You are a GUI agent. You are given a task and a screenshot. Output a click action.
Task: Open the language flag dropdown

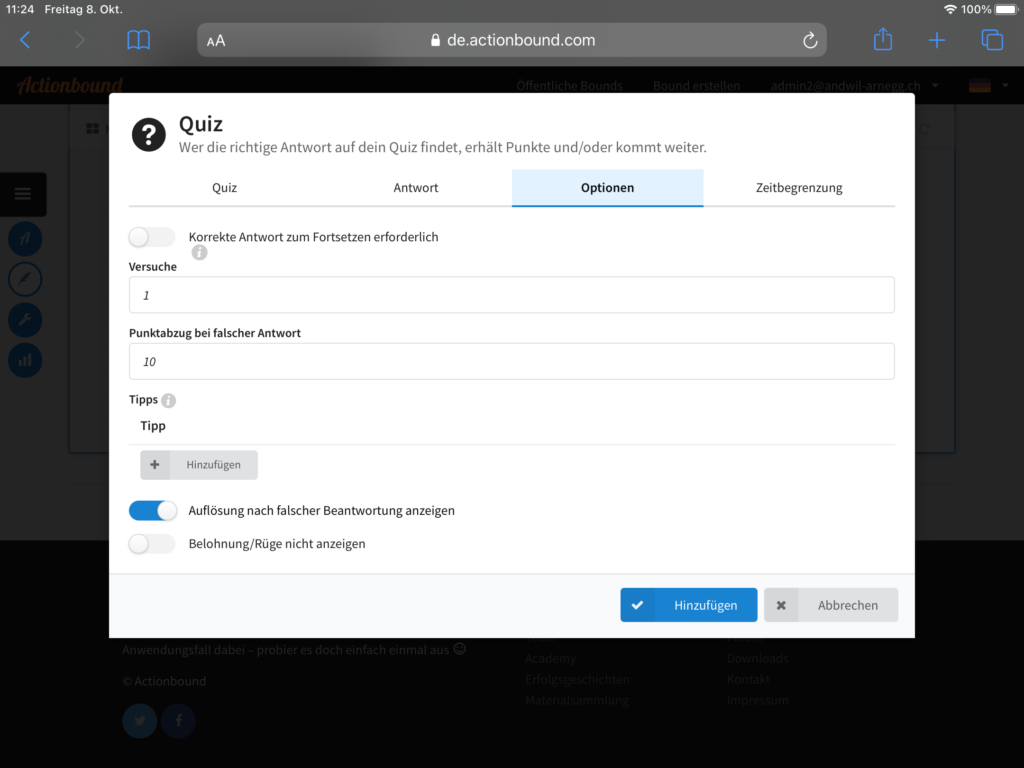(x=985, y=86)
